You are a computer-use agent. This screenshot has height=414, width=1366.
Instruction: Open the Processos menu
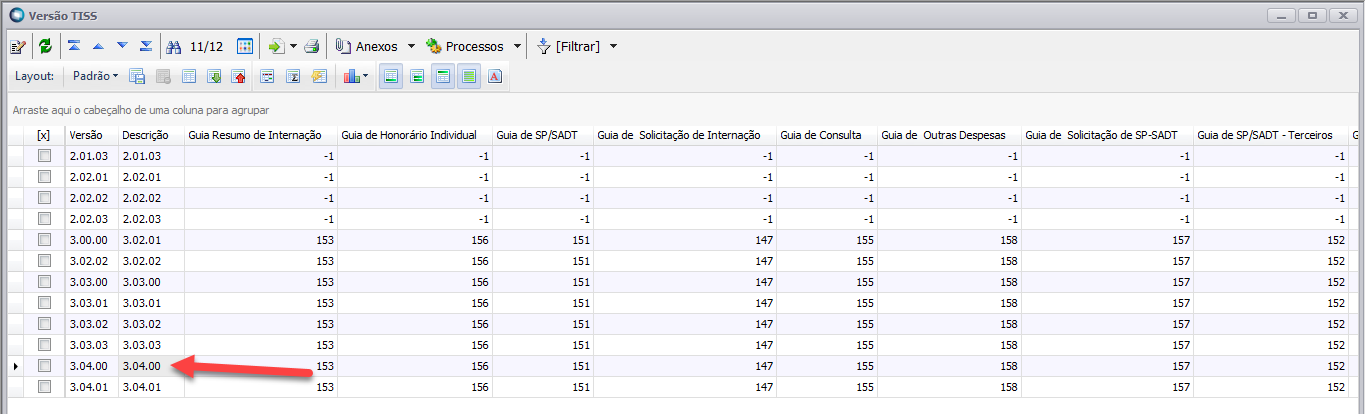click(x=465, y=46)
